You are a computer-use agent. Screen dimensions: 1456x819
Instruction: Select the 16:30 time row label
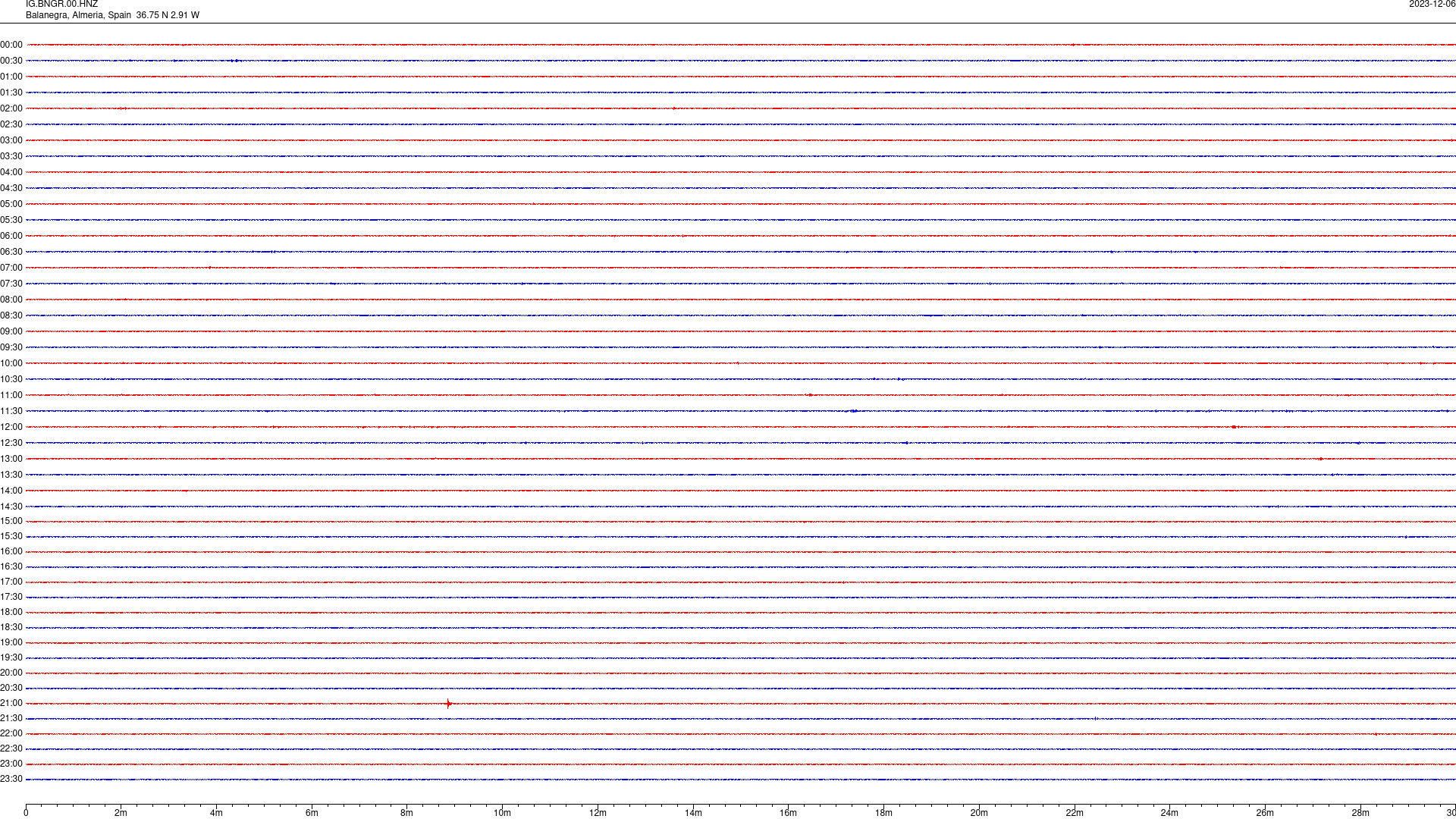pyautogui.click(x=11, y=566)
